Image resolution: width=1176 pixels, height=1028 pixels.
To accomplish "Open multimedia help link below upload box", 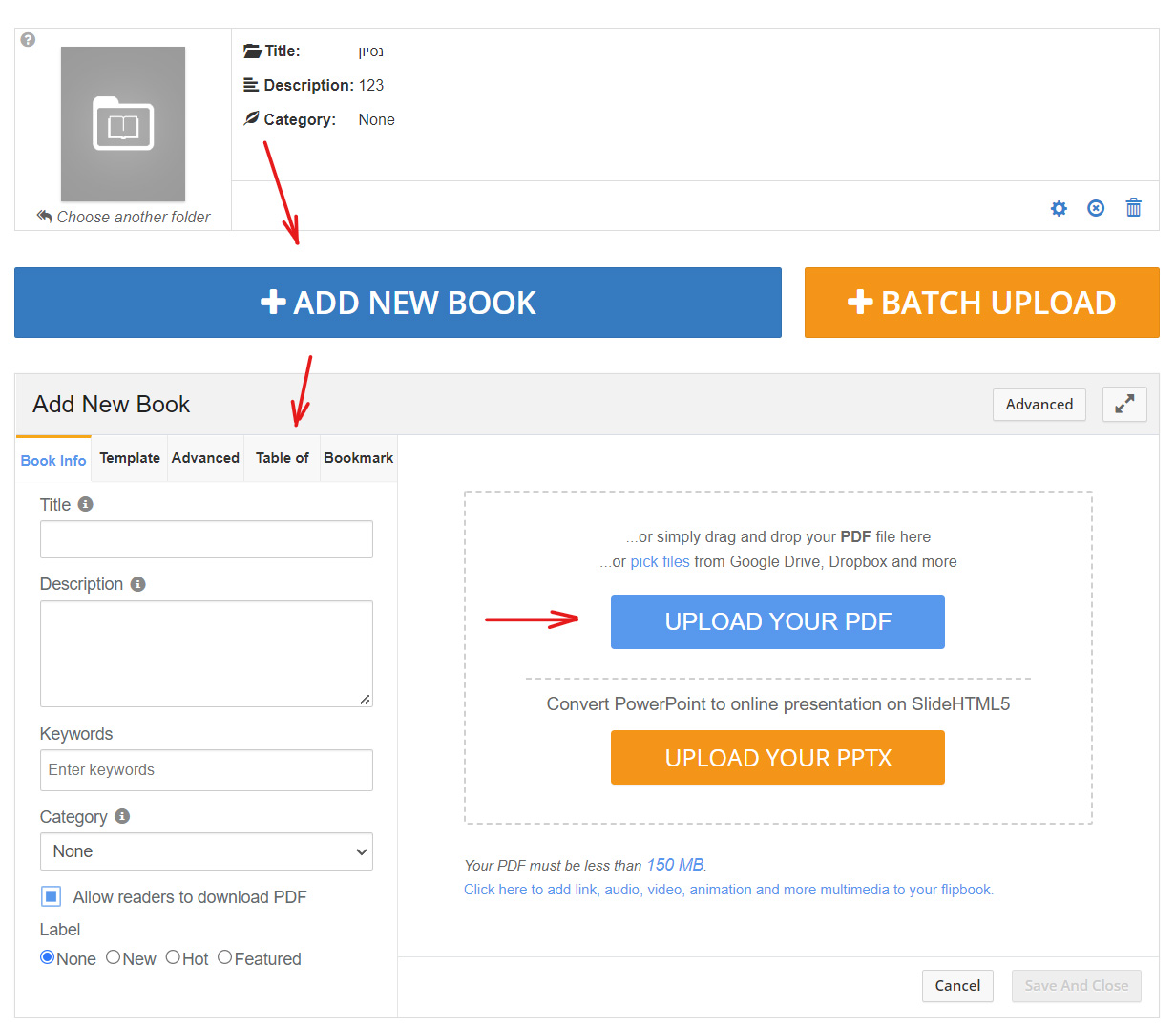I will pos(728,890).
